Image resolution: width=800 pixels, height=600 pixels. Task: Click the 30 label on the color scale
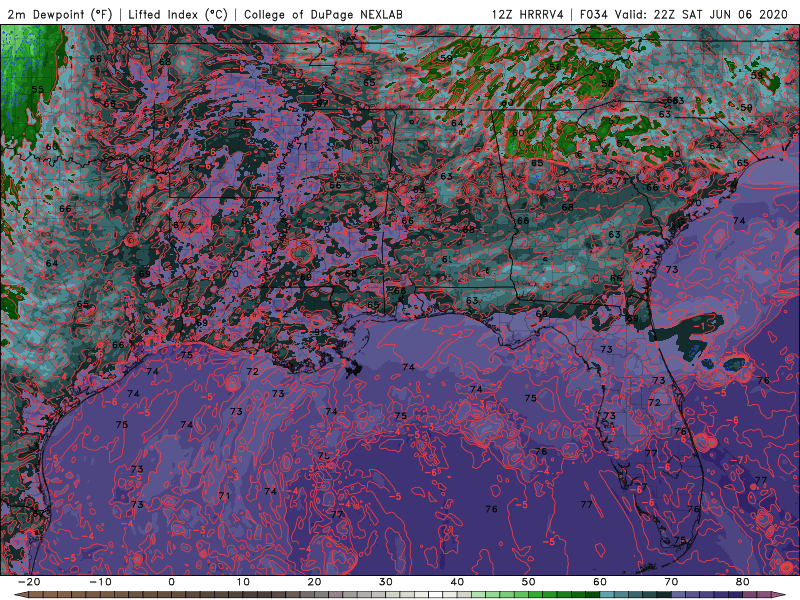[386, 582]
